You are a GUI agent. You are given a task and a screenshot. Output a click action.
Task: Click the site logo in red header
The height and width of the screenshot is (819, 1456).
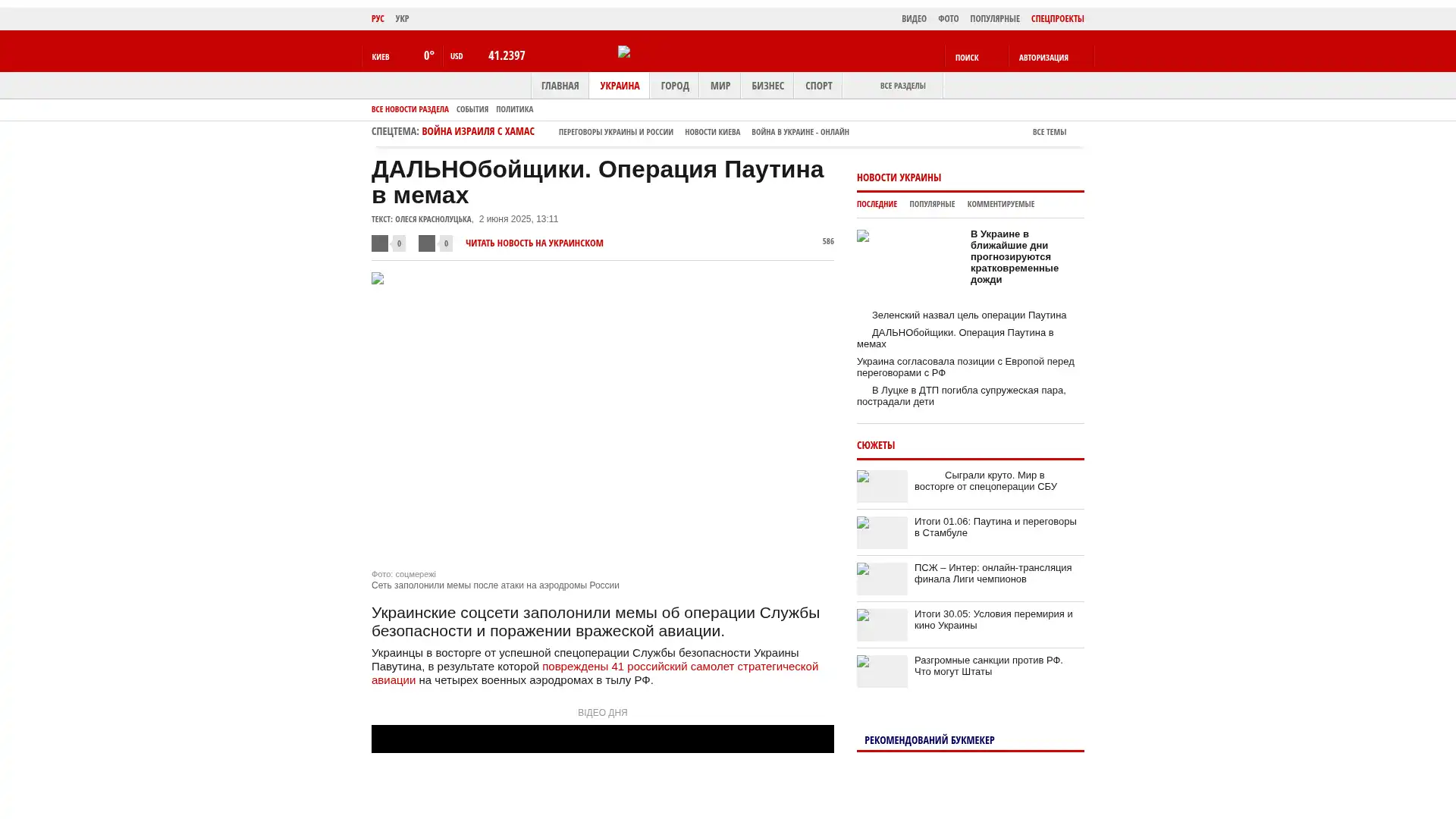(624, 52)
